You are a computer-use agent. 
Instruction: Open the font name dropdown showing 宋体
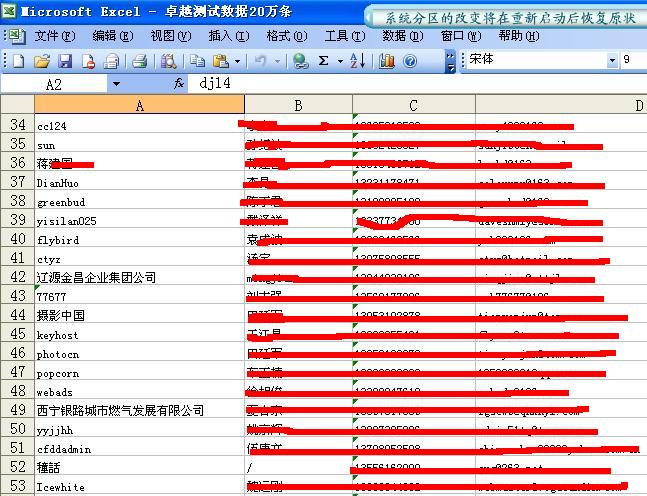612,60
